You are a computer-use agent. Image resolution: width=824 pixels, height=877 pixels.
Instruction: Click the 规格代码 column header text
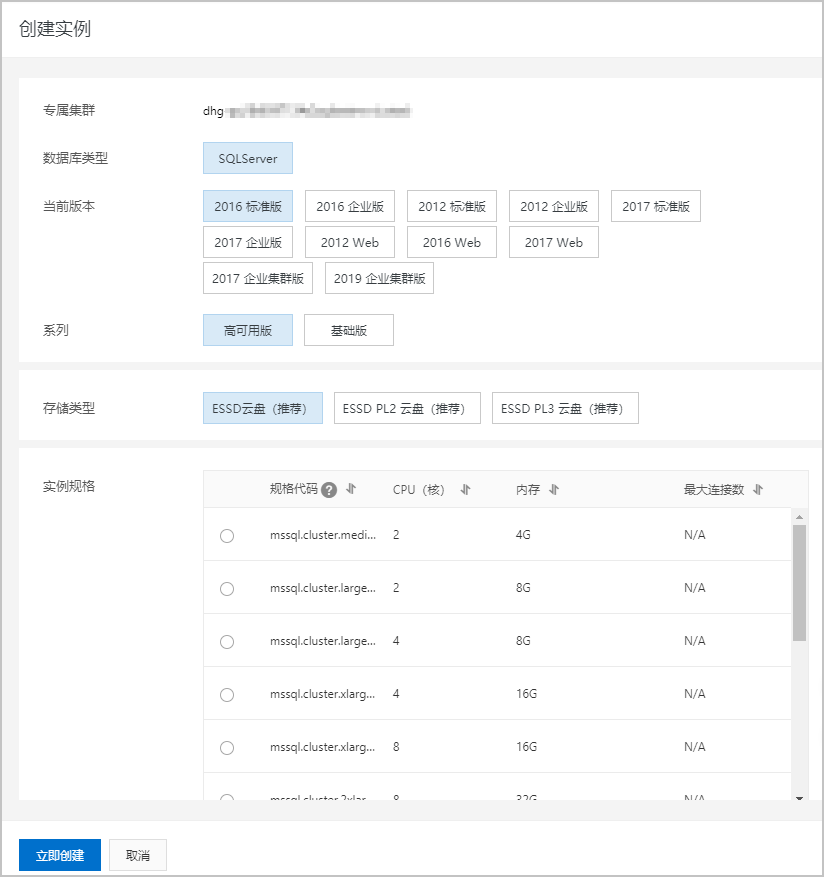click(x=294, y=489)
